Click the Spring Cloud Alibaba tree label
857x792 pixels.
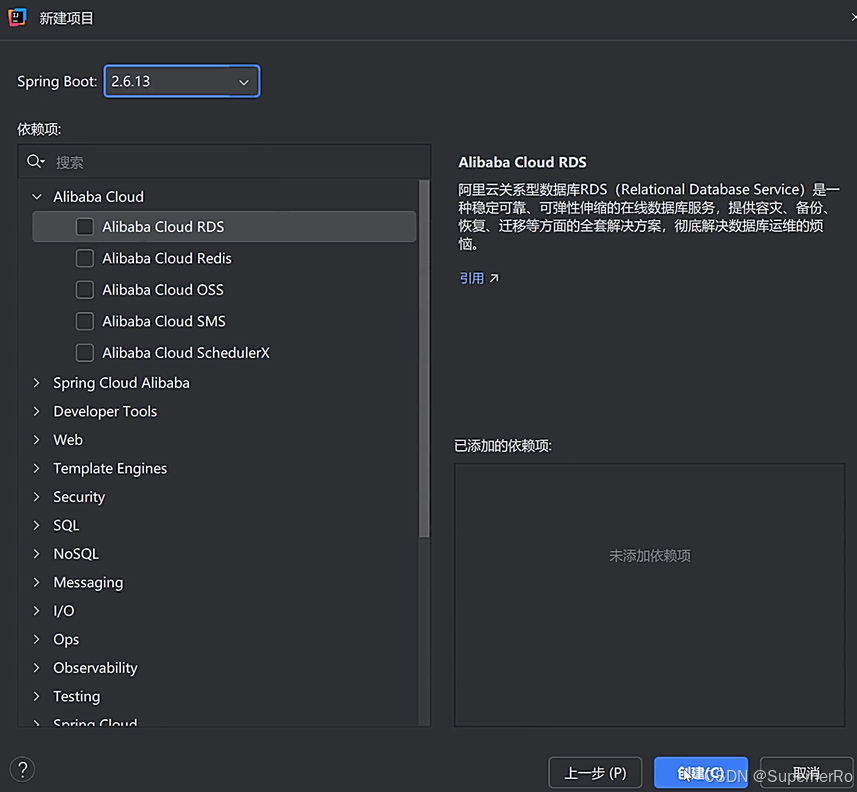(x=121, y=383)
